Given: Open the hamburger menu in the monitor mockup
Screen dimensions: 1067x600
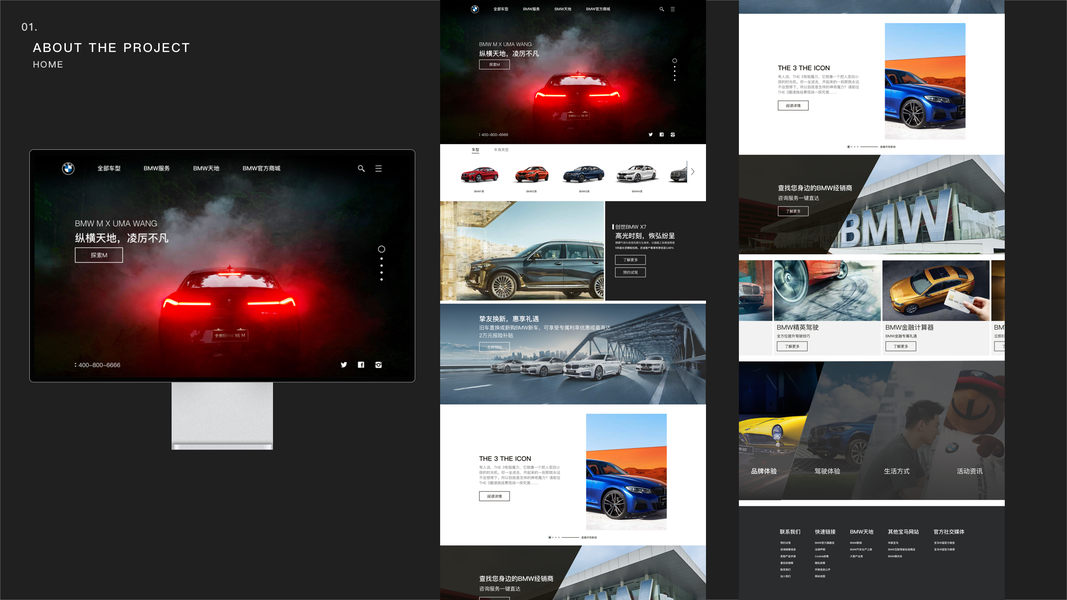Looking at the screenshot, I should pos(378,169).
